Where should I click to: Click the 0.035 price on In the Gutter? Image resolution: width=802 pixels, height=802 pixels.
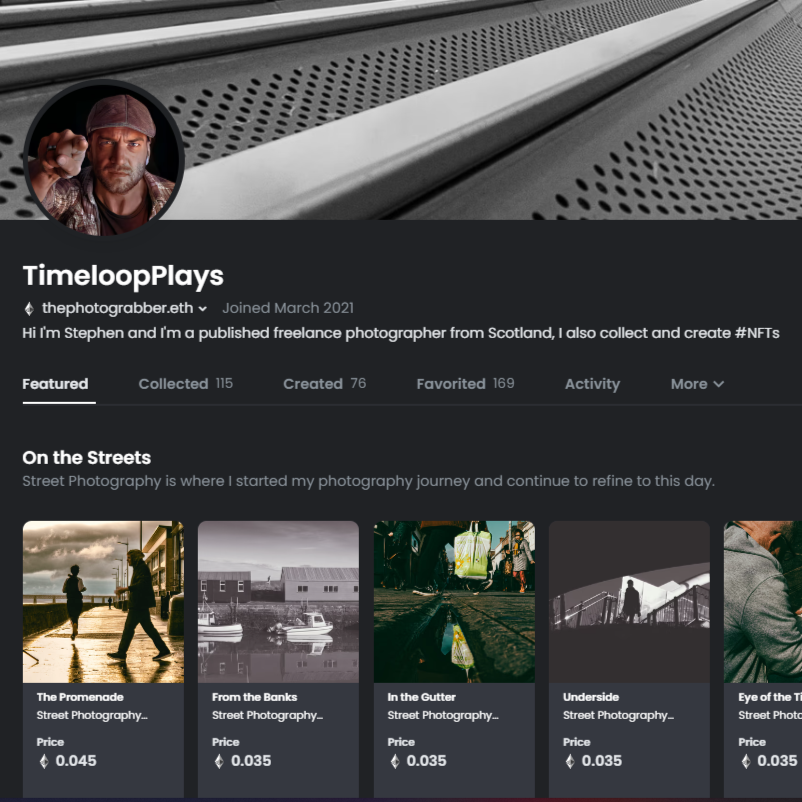427,761
